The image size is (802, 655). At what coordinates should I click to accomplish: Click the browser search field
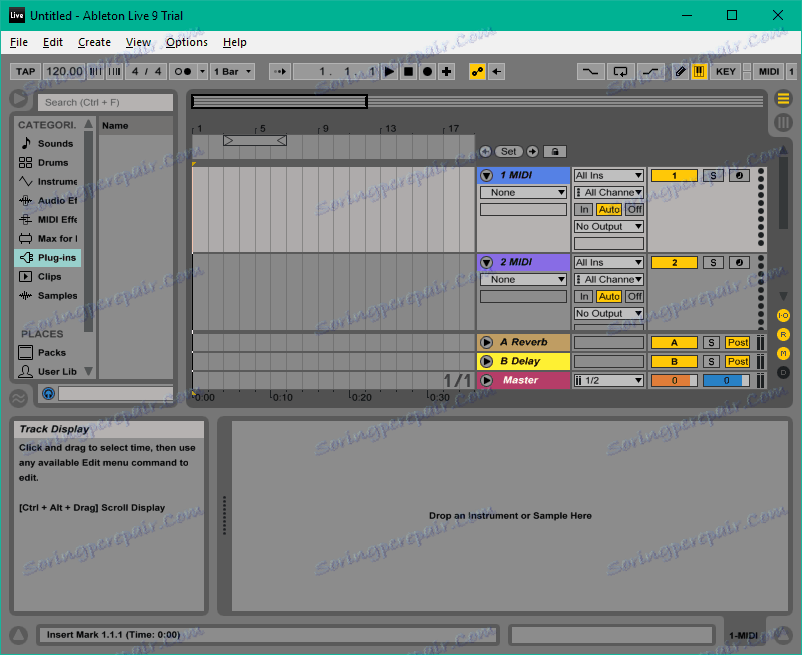(x=105, y=102)
